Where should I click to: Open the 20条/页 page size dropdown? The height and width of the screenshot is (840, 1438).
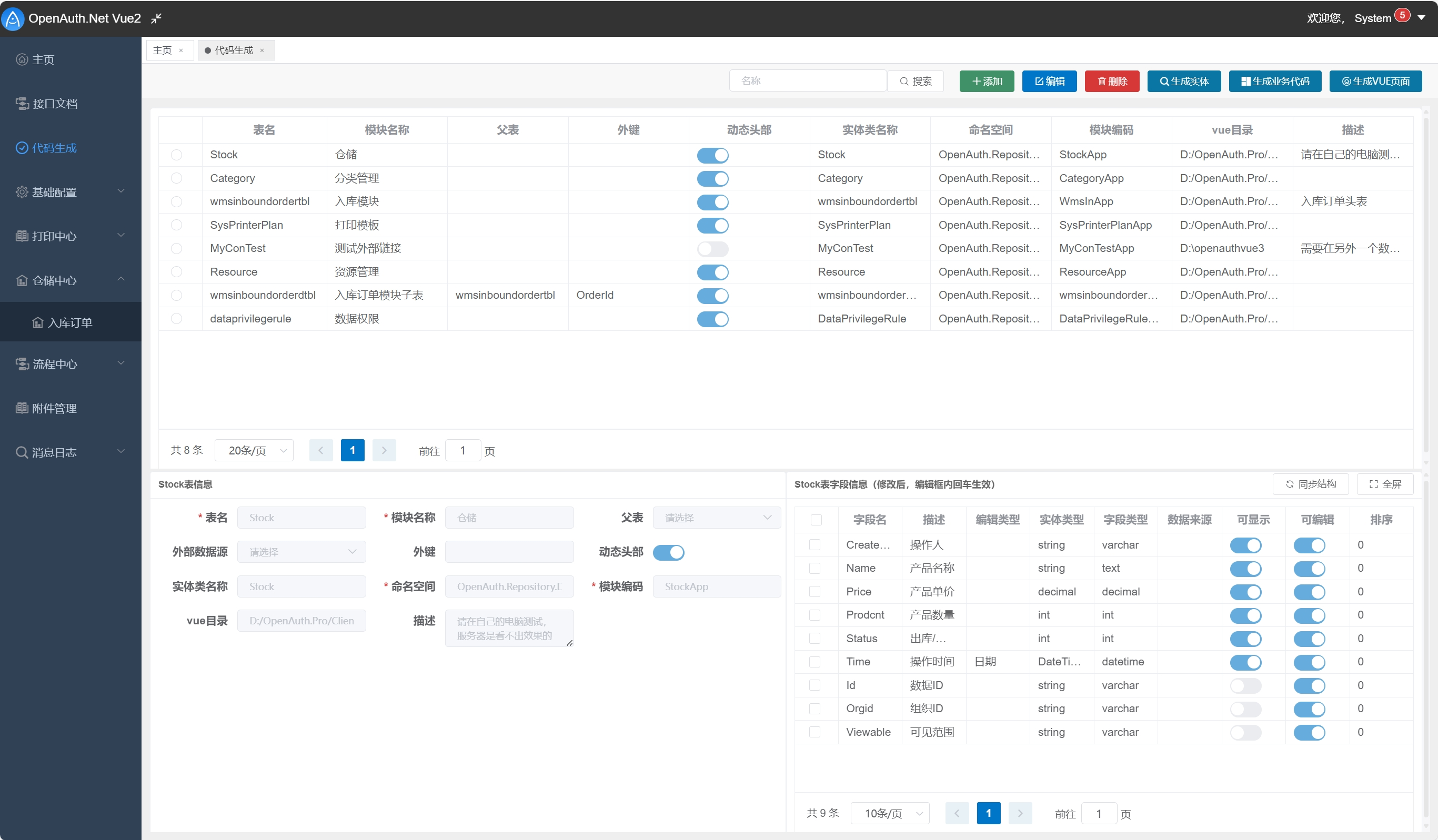tap(254, 450)
